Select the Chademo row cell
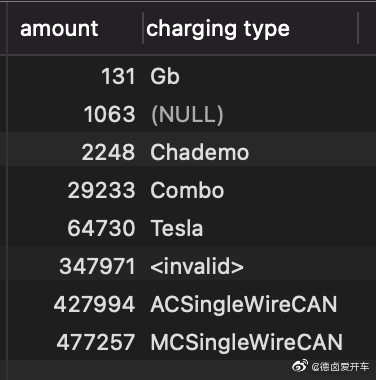This screenshot has width=376, height=380. 200,152
